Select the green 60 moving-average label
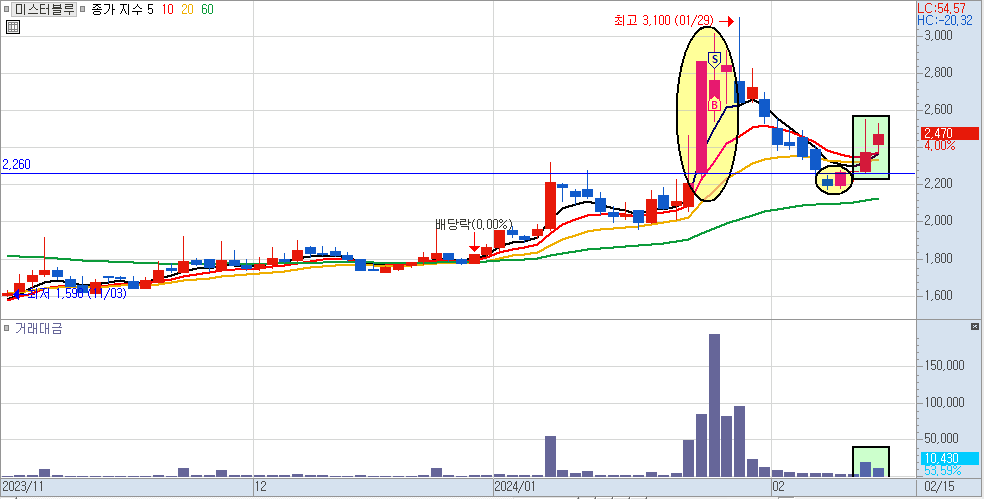The image size is (984, 499). pyautogui.click(x=206, y=10)
